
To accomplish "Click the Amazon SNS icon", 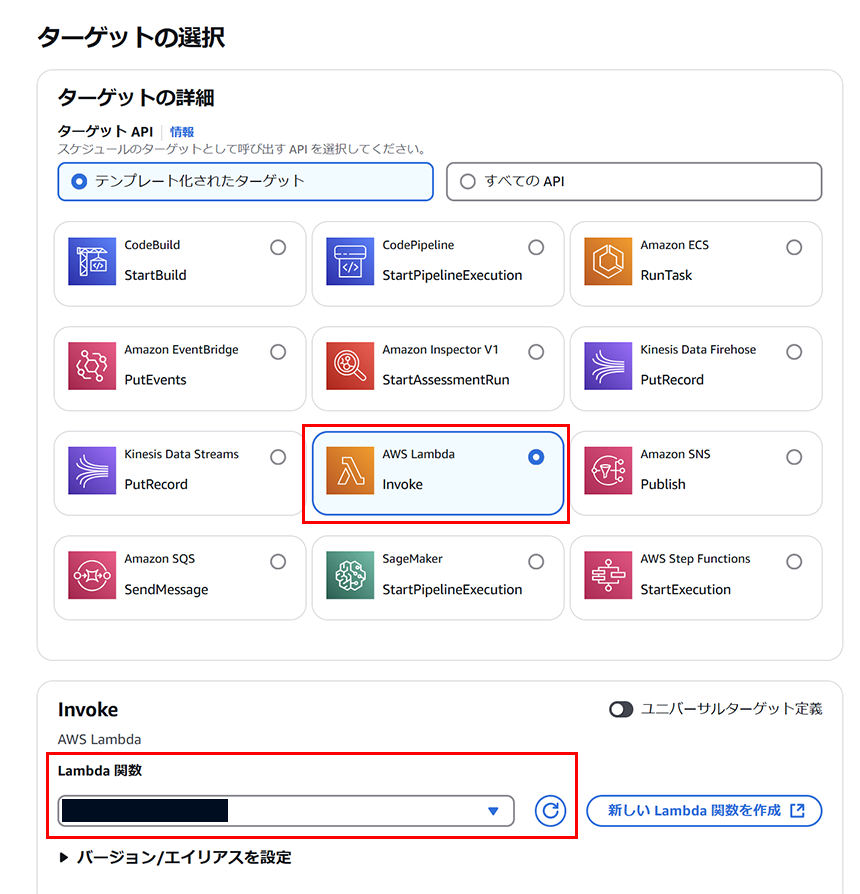I will 608,470.
